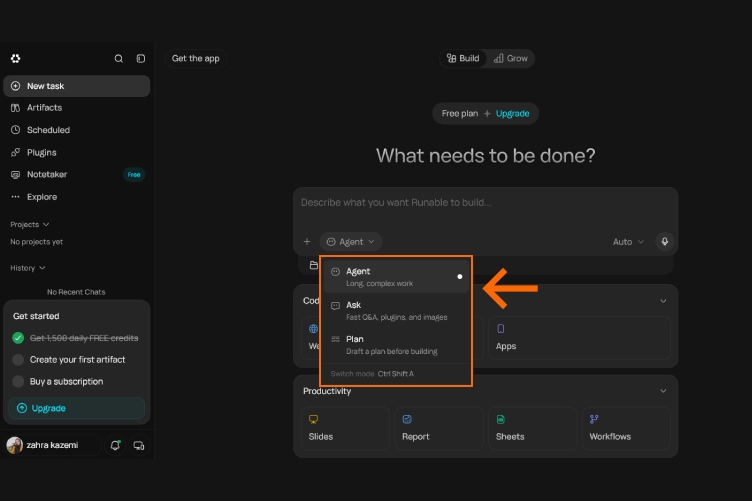
Task: Click the Upgrade link near Free plan
Action: click(512, 114)
